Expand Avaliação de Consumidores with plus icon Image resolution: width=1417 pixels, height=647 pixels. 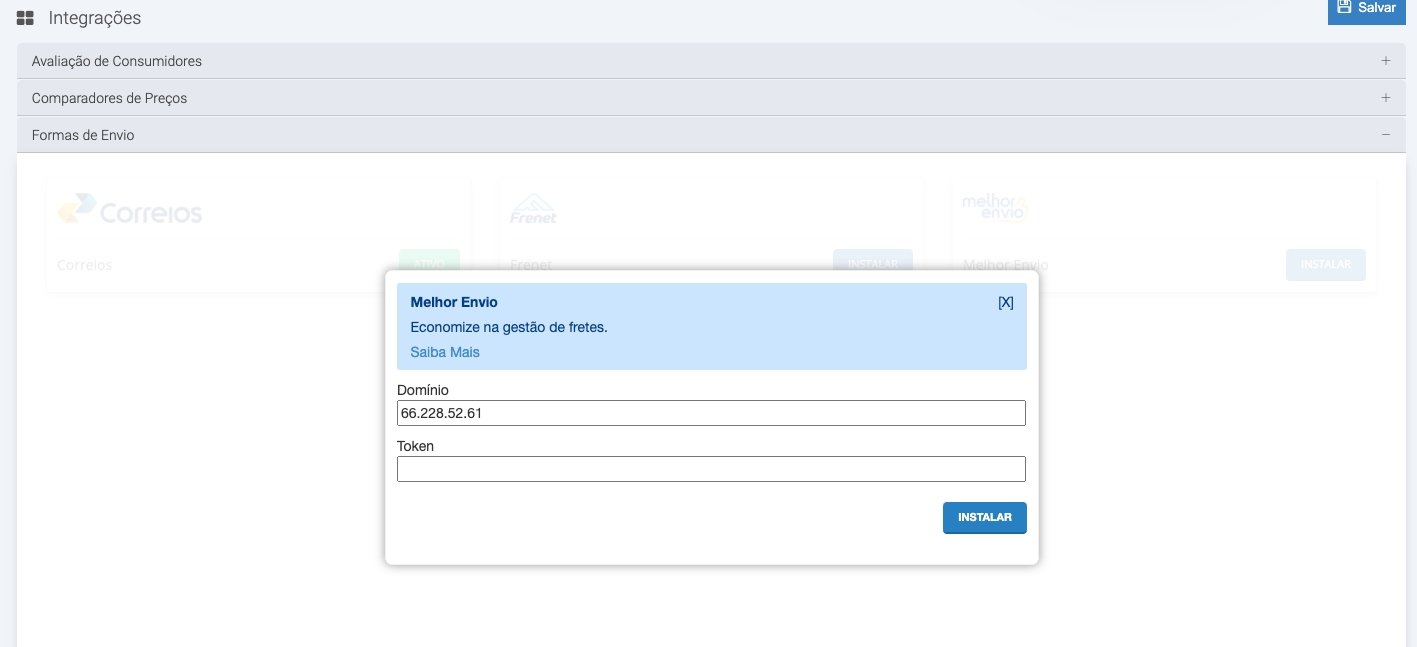pyautogui.click(x=1385, y=61)
